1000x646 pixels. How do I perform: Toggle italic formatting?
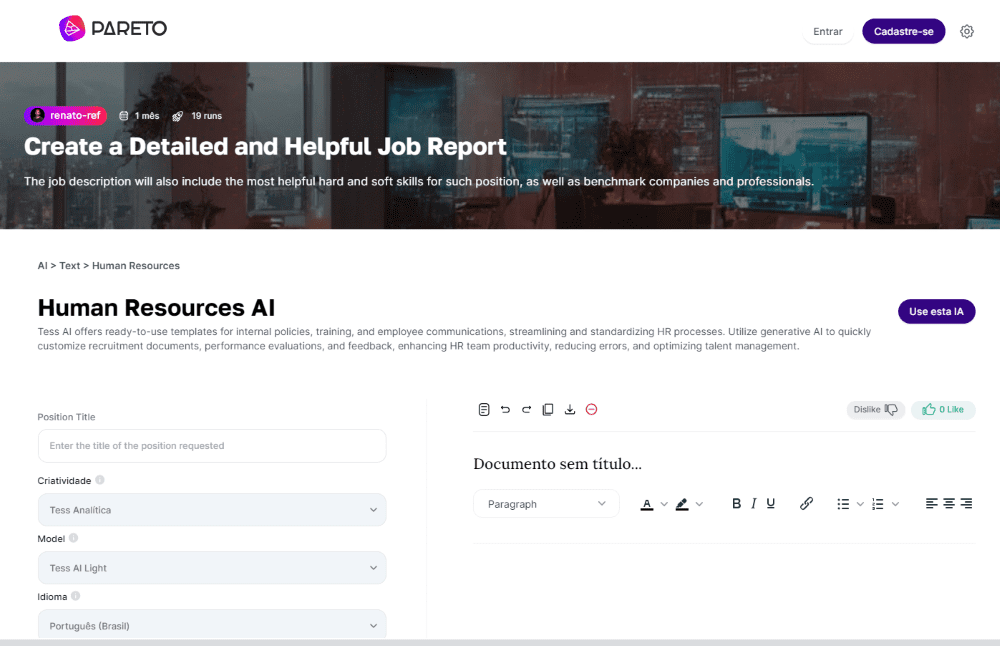[754, 504]
